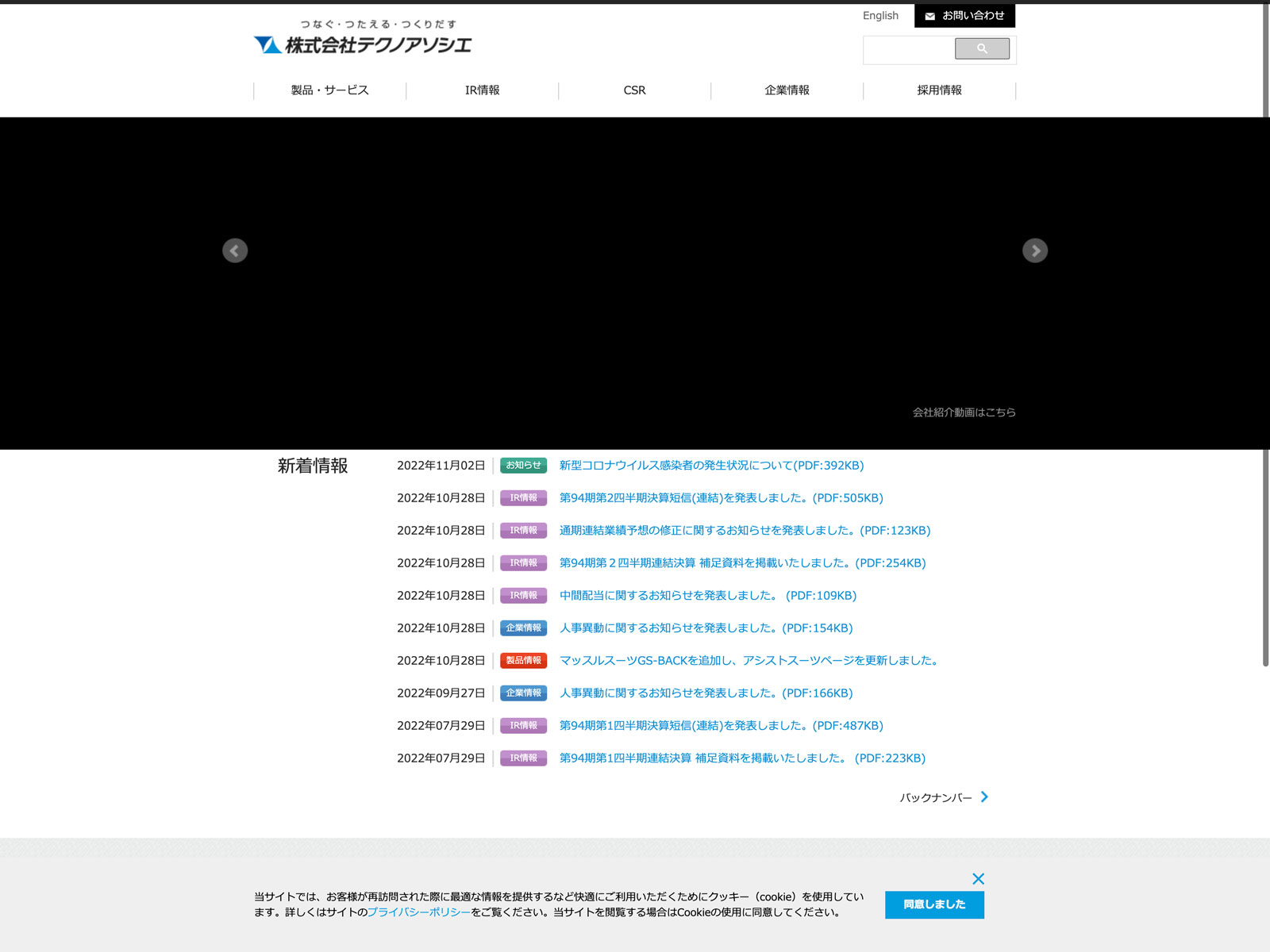Click the Techno Associe company logo
This screenshot has height=952, width=1270.
(x=363, y=38)
